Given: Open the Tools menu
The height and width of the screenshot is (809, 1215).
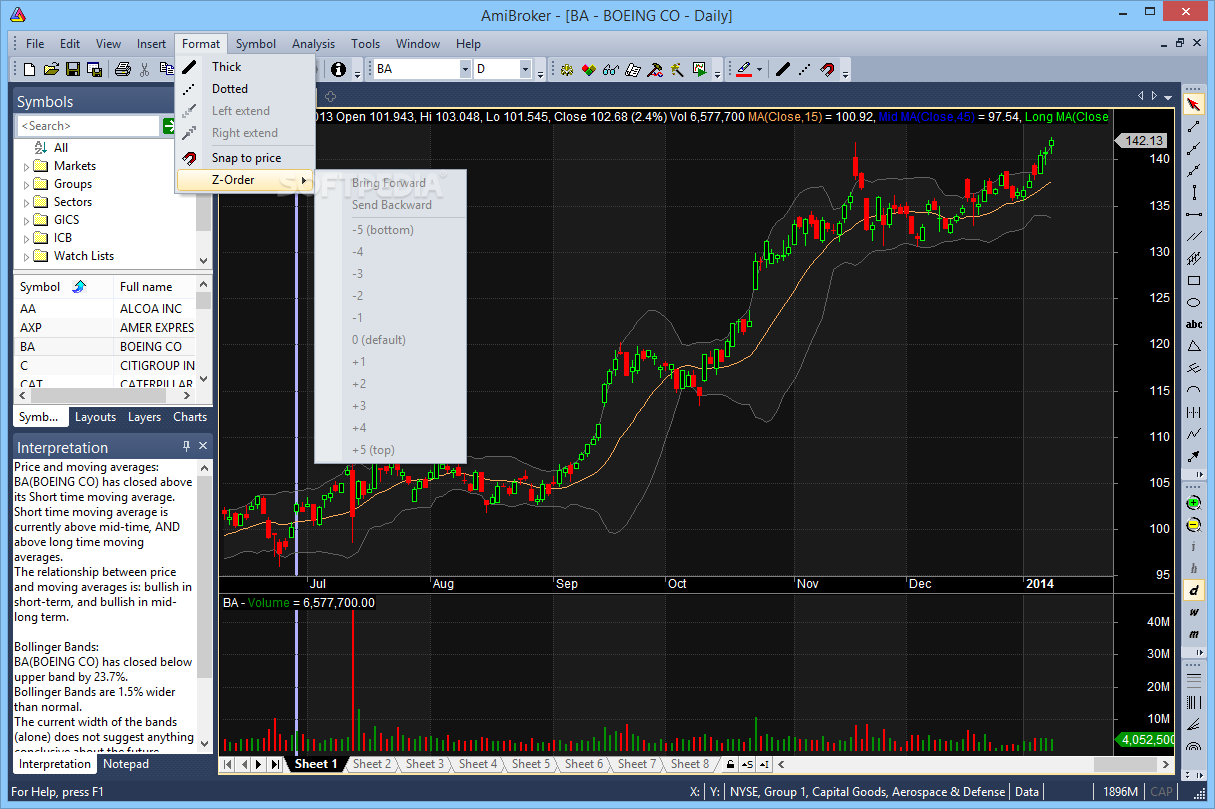Looking at the screenshot, I should coord(365,44).
